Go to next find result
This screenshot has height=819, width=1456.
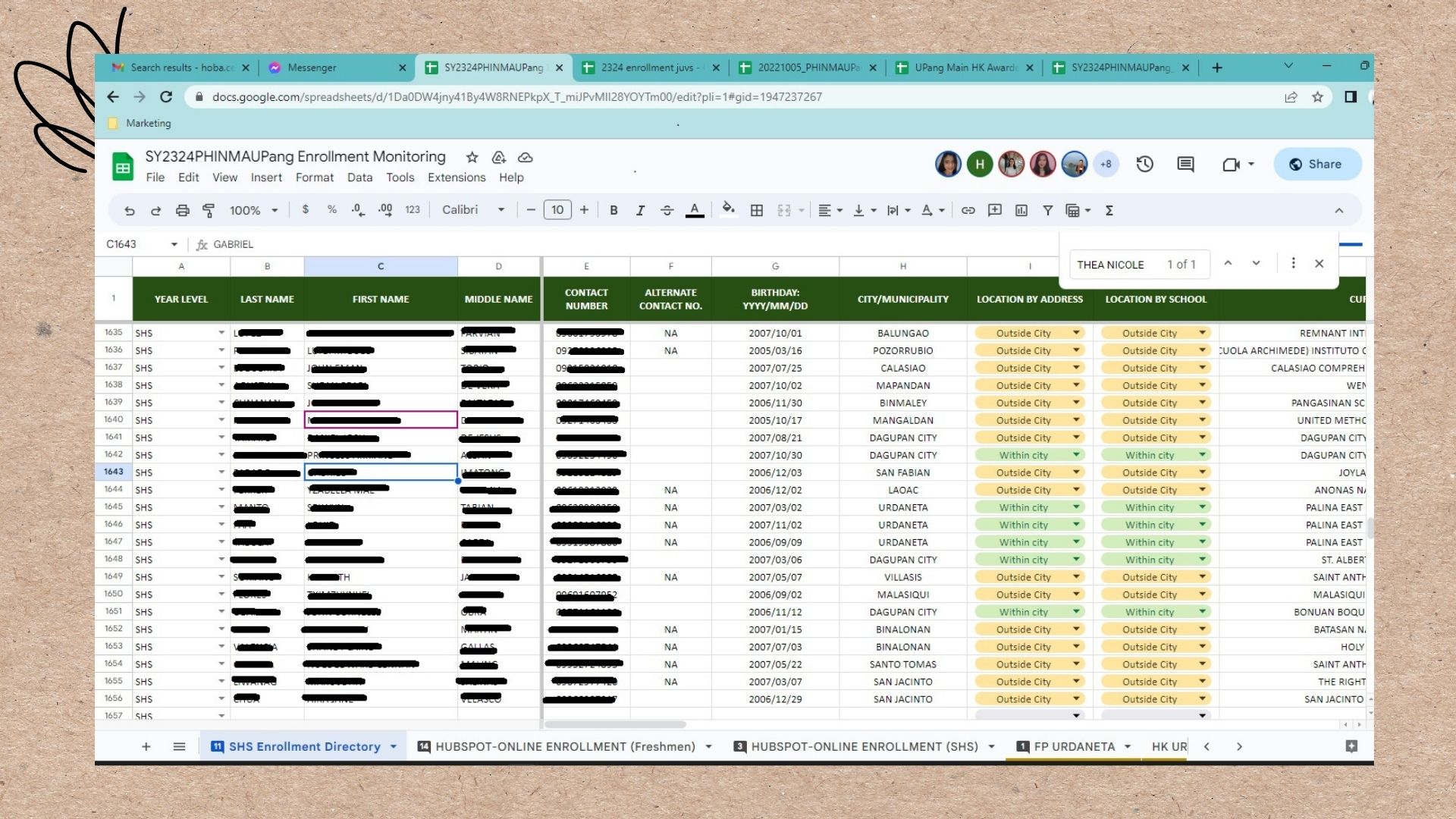[x=1257, y=263]
